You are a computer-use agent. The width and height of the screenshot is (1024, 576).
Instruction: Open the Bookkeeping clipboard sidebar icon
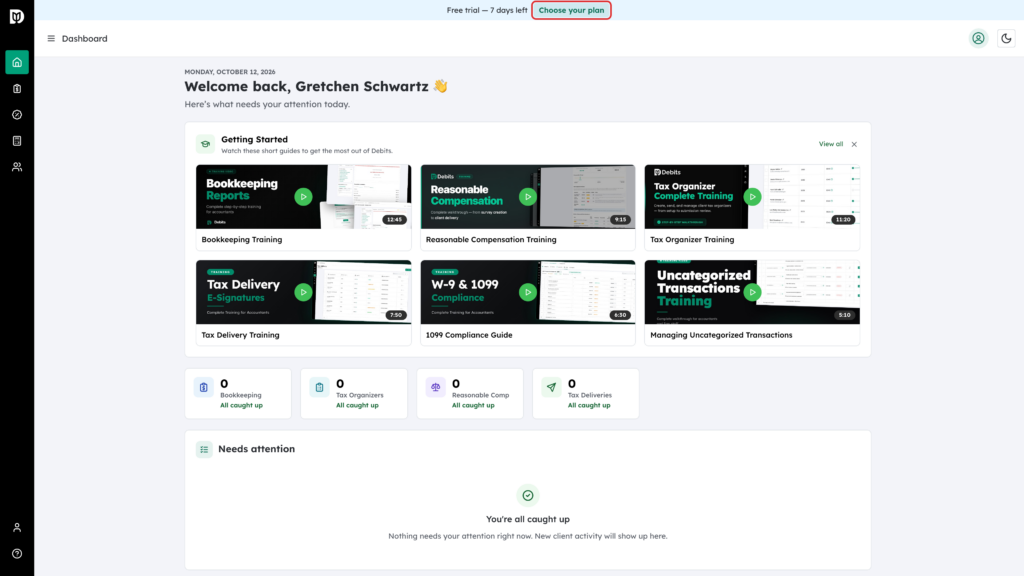(x=17, y=88)
